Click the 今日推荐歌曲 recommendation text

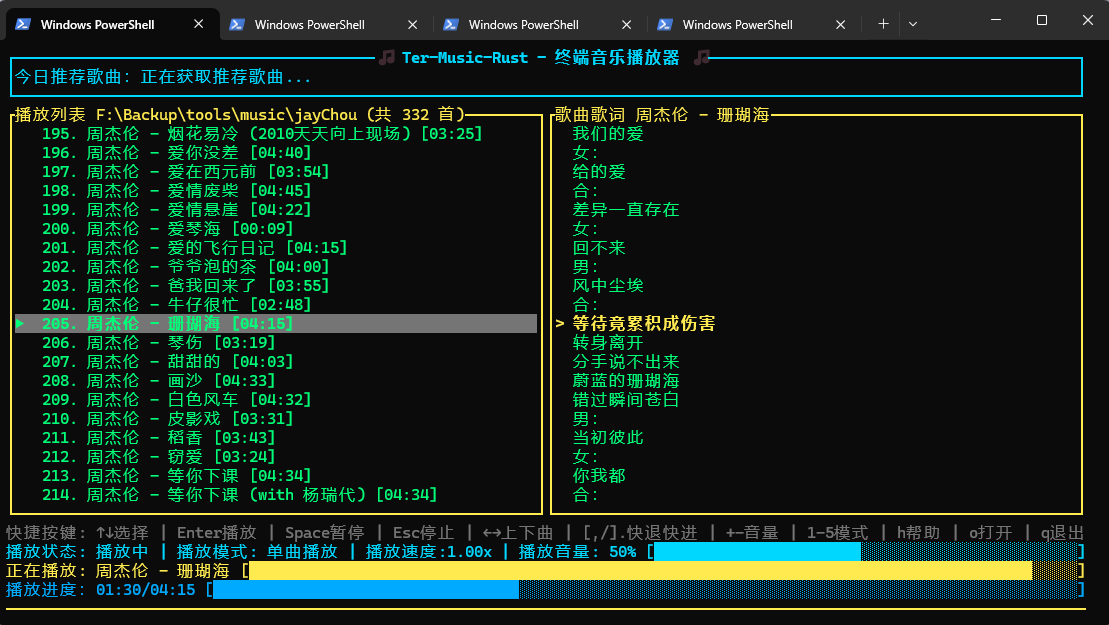(163, 77)
